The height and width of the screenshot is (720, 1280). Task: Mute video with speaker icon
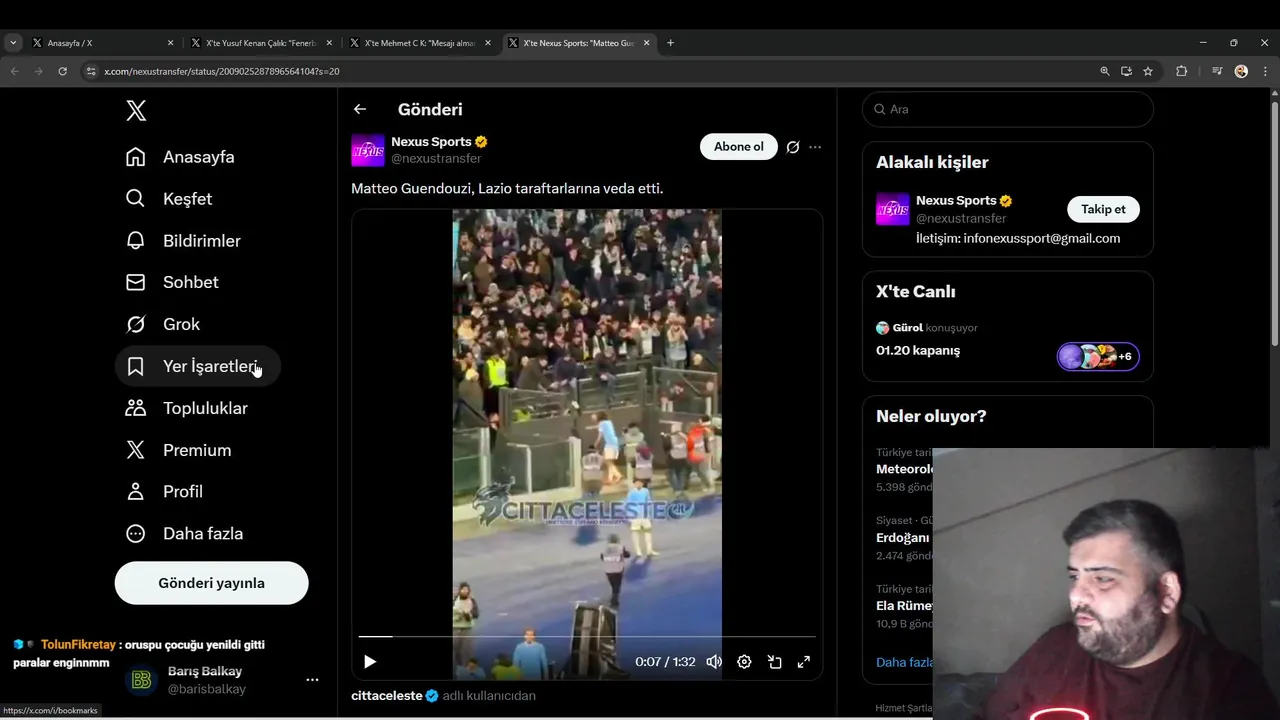(714, 662)
